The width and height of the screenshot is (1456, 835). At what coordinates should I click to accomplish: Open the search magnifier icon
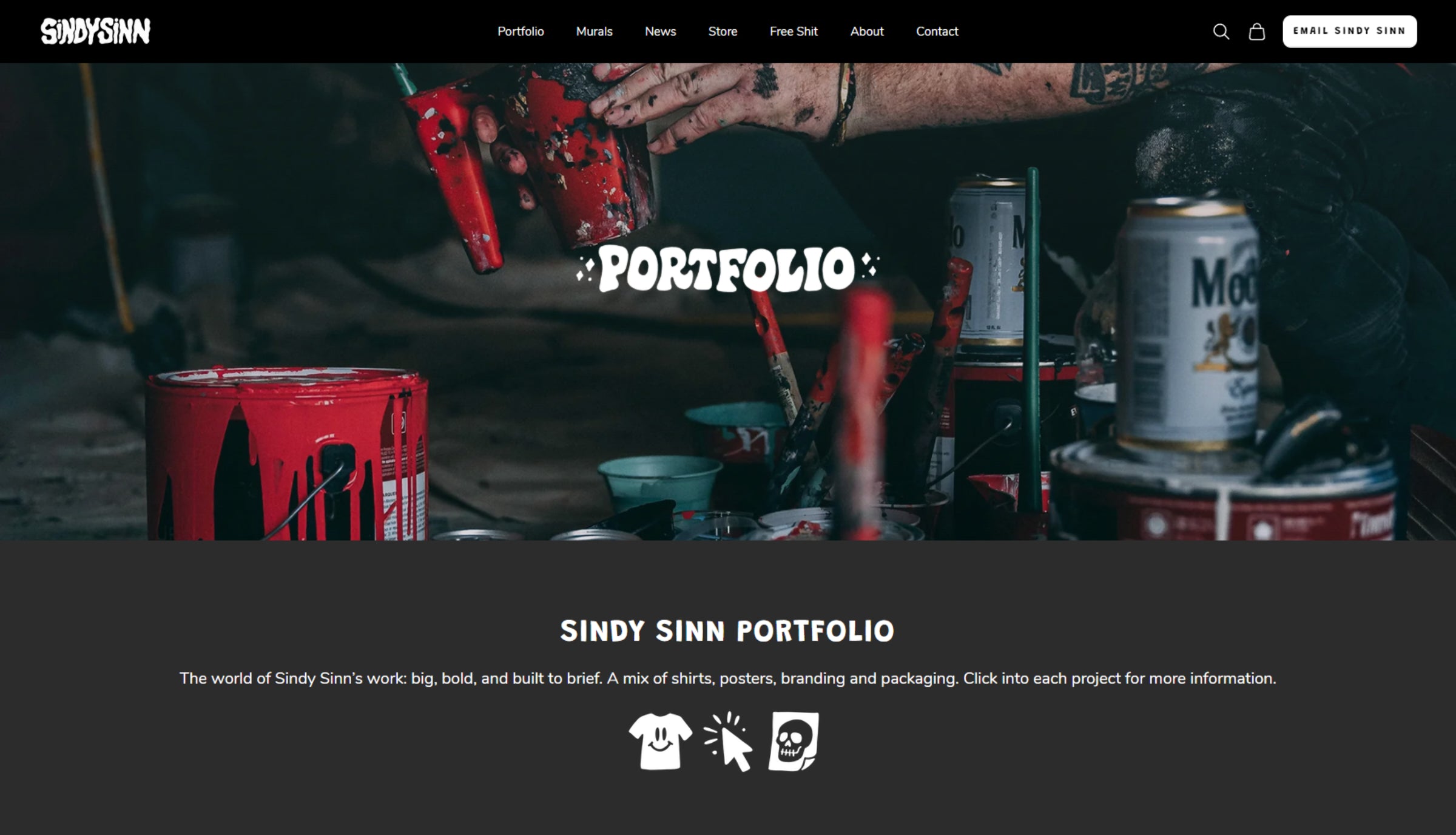click(x=1221, y=32)
